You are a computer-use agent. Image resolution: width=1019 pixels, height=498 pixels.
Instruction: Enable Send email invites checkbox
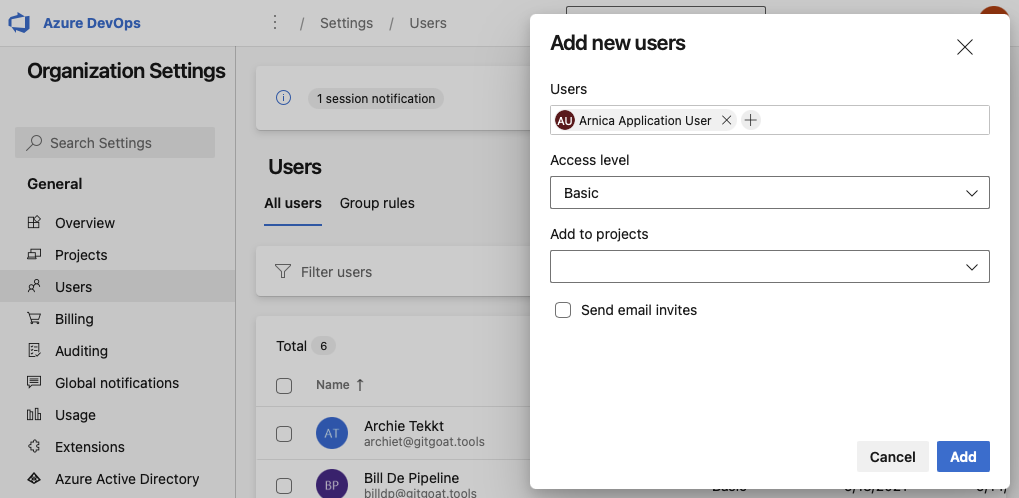563,310
